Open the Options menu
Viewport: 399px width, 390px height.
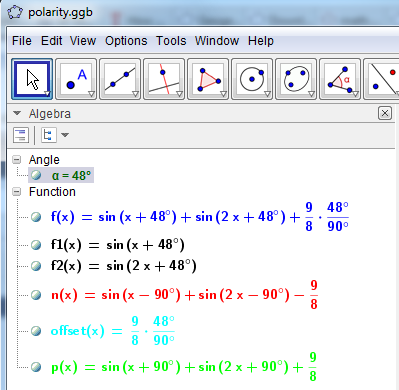click(x=126, y=41)
